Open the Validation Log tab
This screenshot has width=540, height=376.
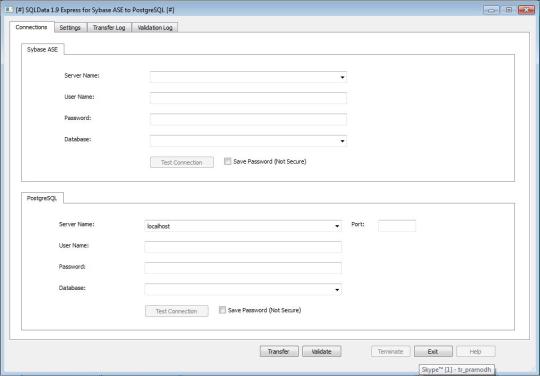(x=155, y=28)
